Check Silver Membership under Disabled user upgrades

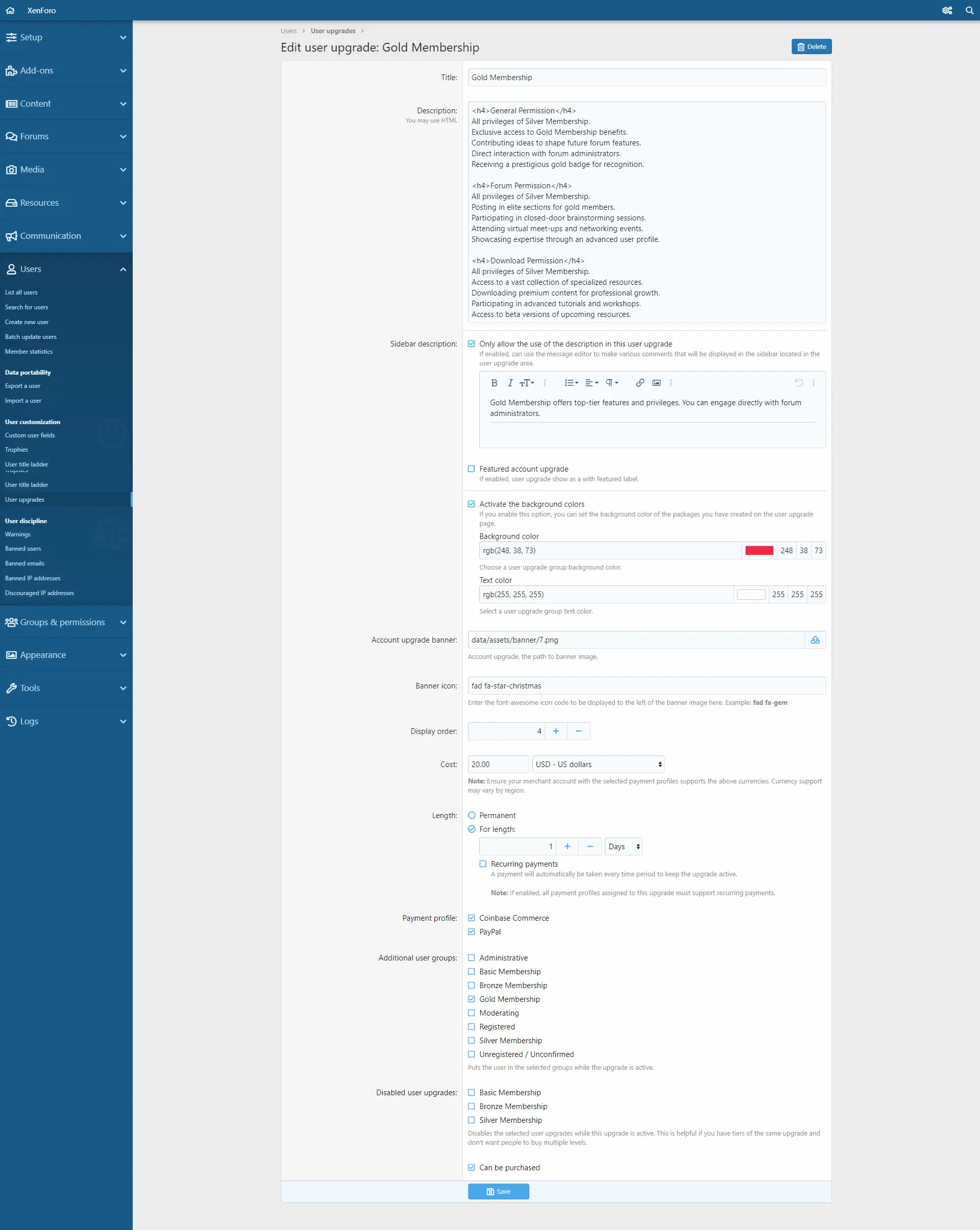471,1119
